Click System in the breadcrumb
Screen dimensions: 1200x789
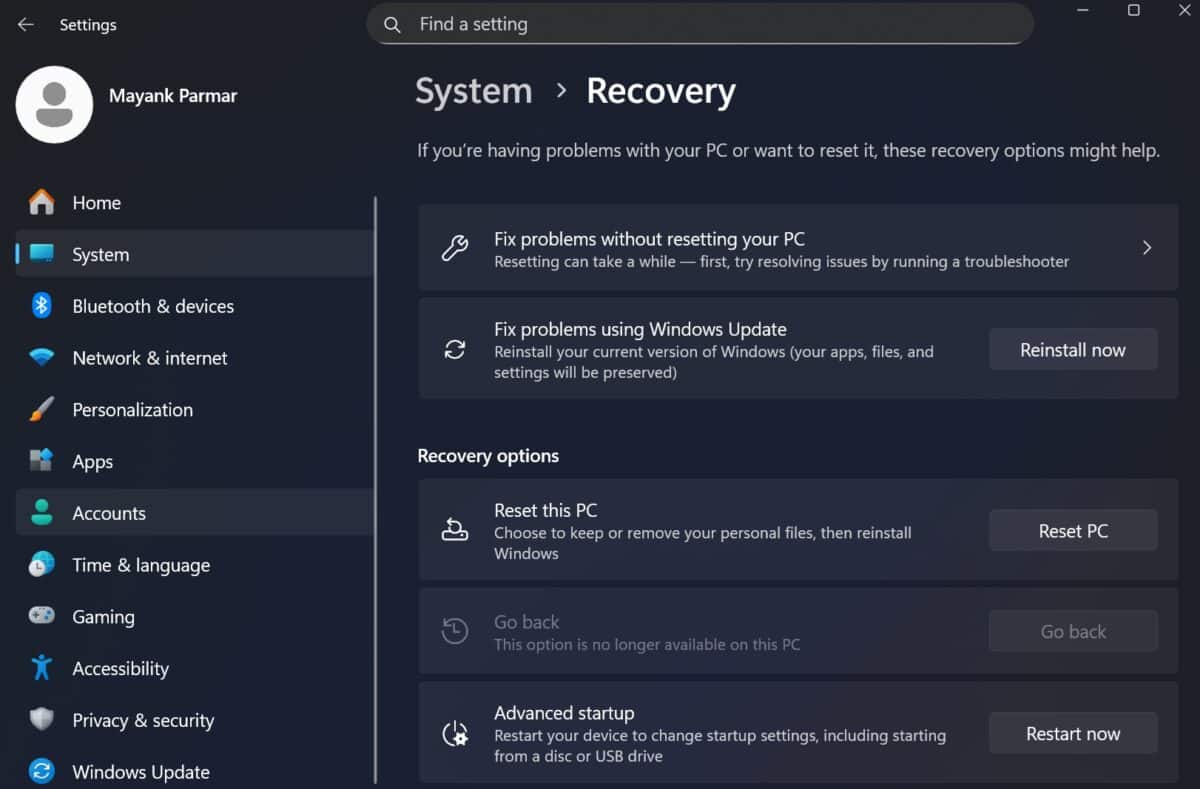click(474, 91)
